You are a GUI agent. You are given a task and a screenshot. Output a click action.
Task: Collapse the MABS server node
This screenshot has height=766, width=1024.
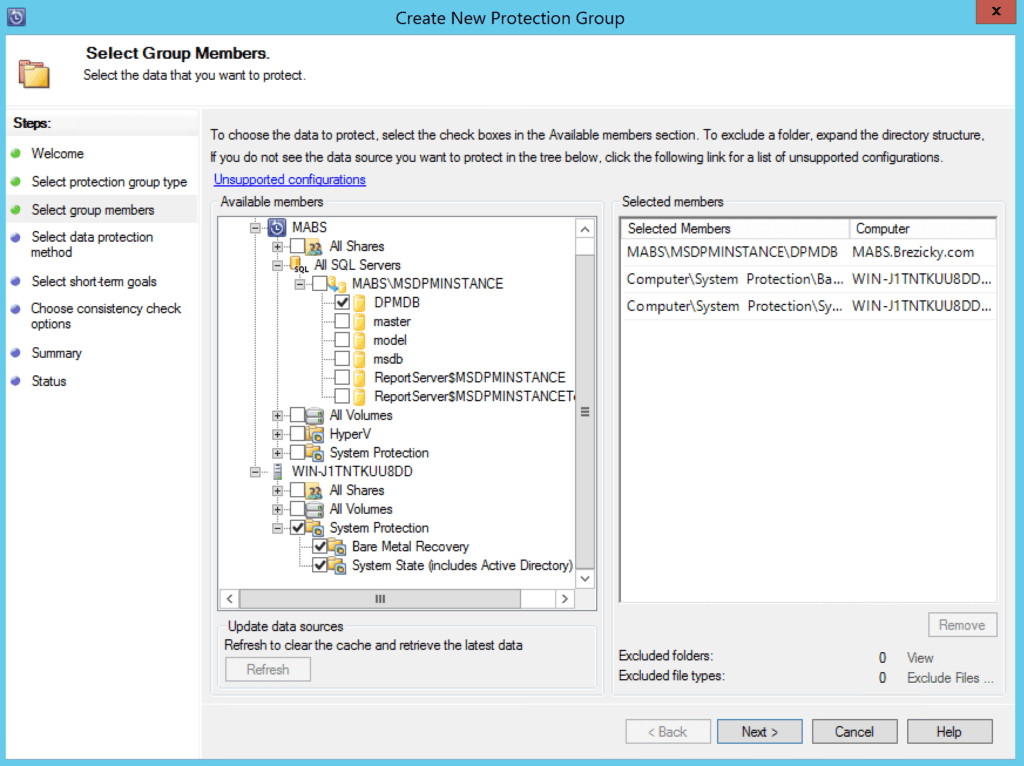point(255,228)
